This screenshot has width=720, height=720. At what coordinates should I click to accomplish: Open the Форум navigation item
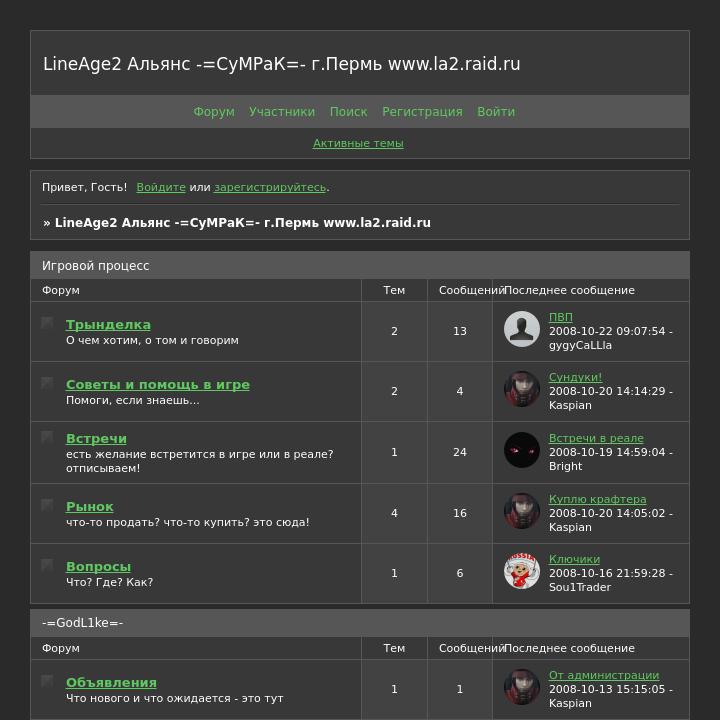pos(214,112)
